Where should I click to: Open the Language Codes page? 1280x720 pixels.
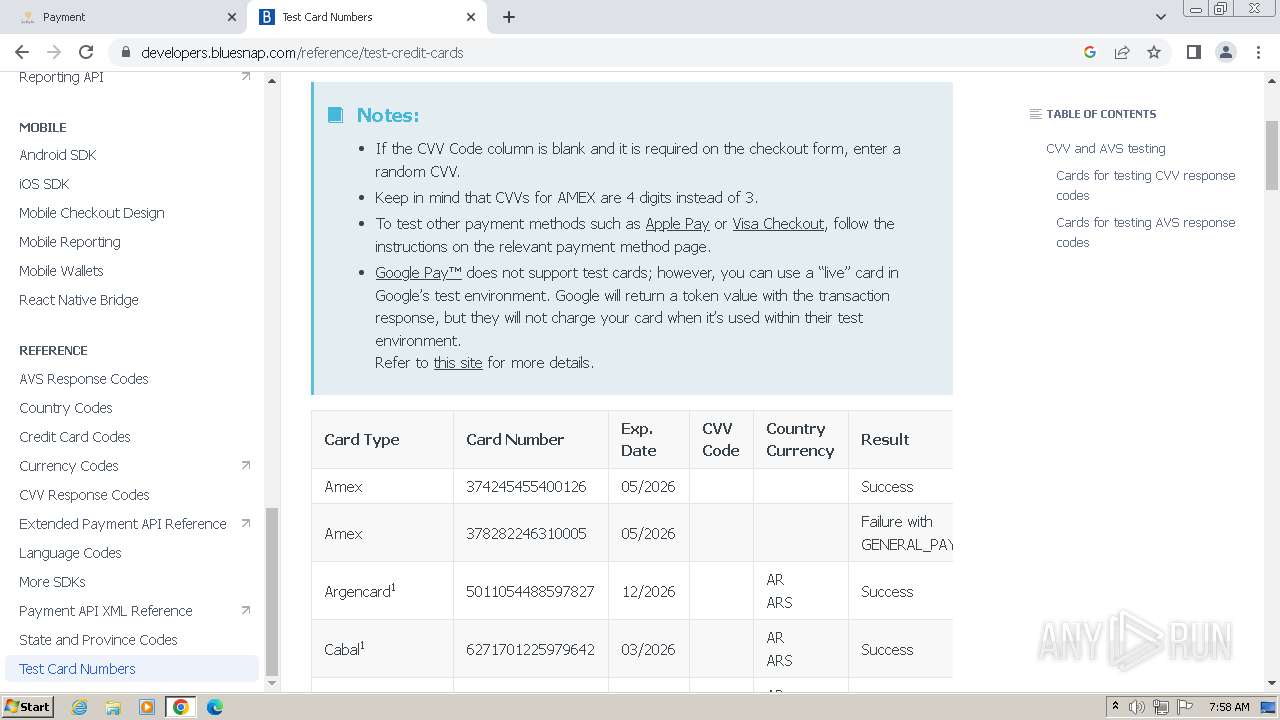click(70, 553)
